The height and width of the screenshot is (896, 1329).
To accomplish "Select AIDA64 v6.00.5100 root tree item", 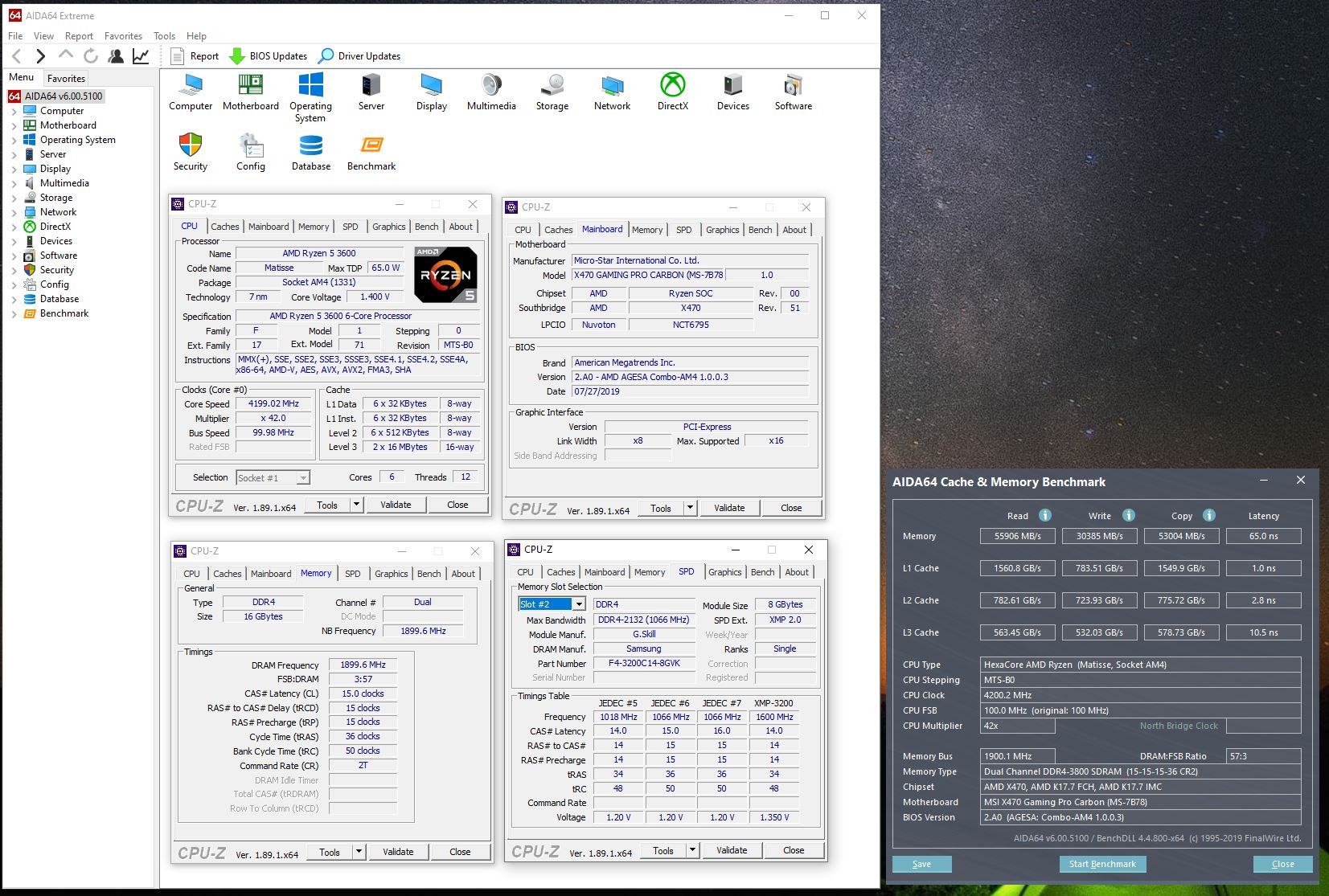I will click(x=55, y=96).
